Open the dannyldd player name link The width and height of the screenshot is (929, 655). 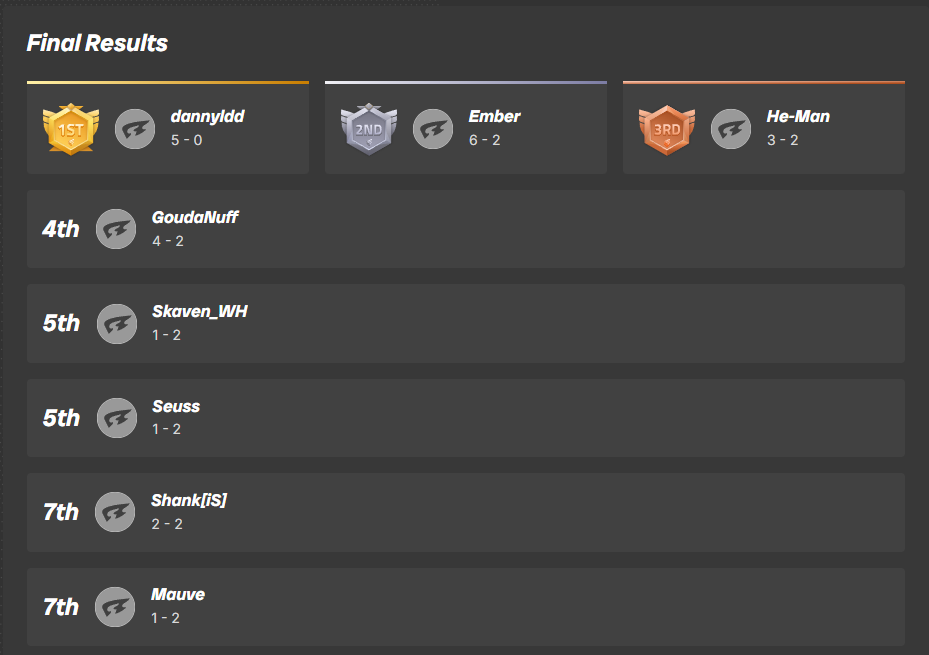coord(207,117)
